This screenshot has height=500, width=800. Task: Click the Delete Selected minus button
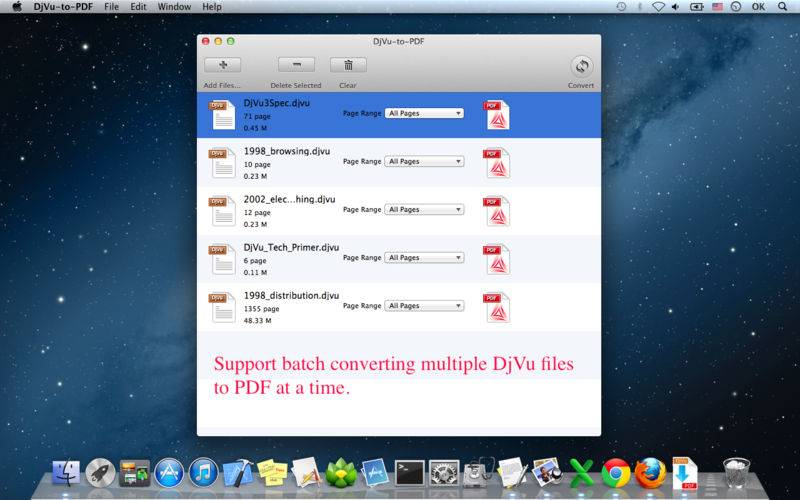pos(296,65)
